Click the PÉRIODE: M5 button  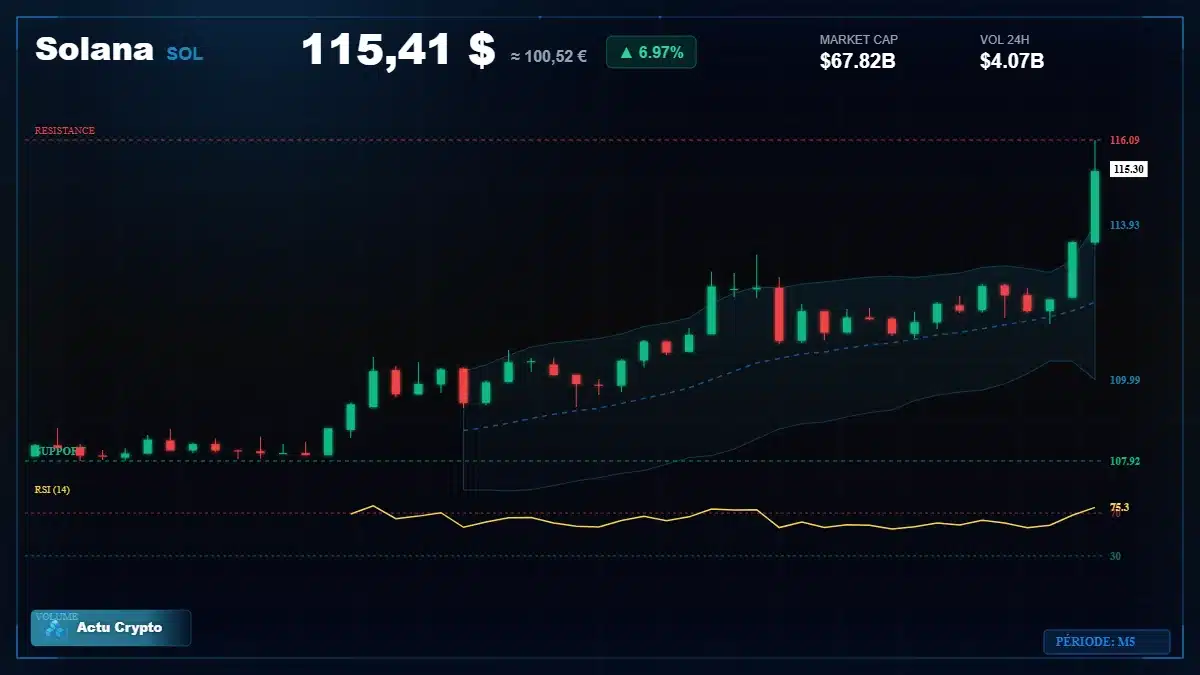click(1106, 641)
